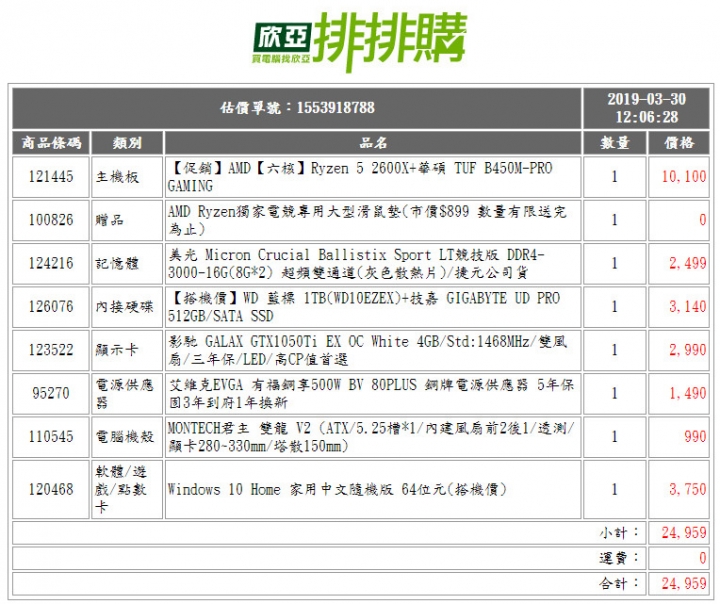Select product code 120468
Screen dimensions: 720x604
(x=51, y=490)
